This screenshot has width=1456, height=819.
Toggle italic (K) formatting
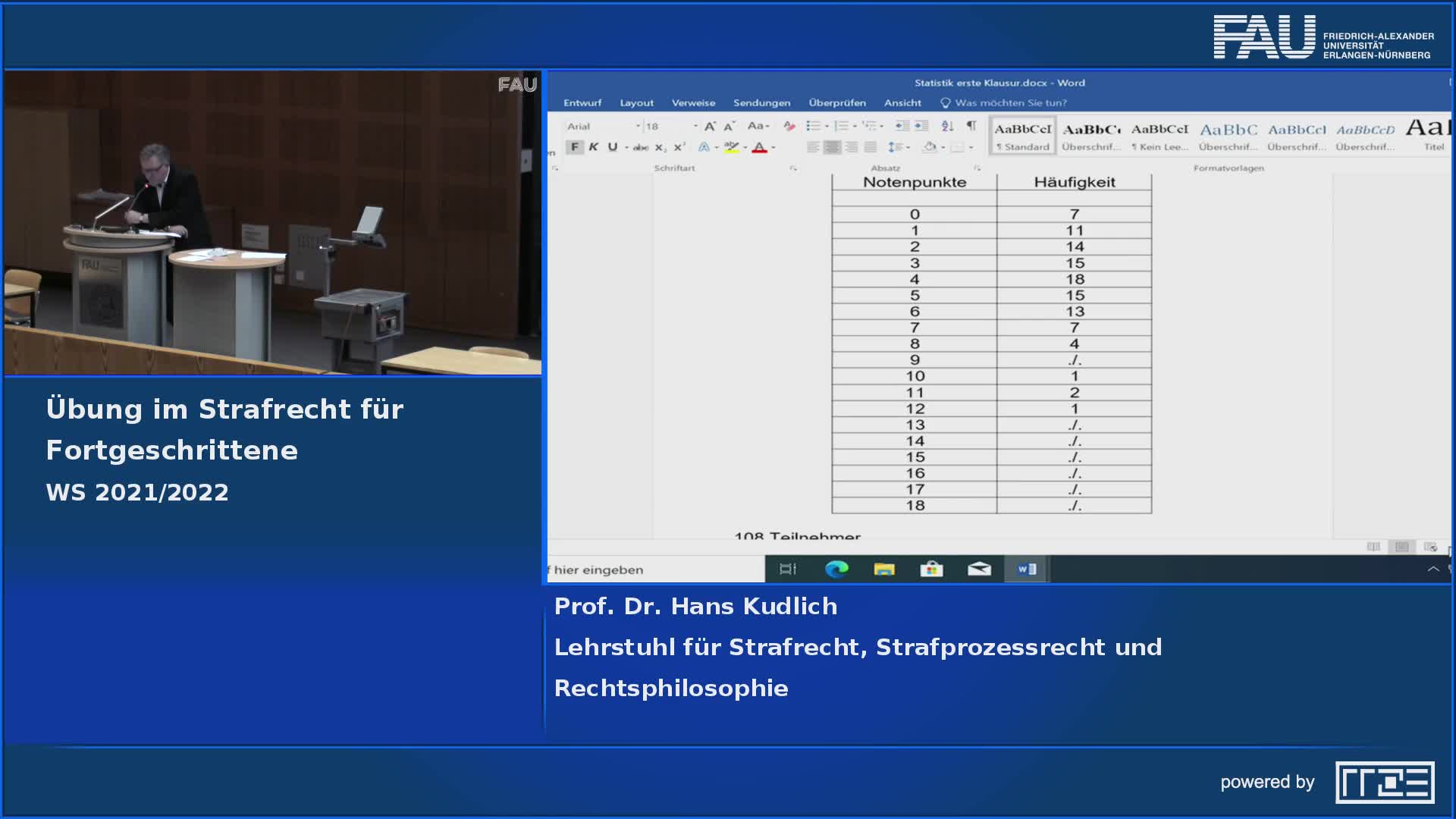click(594, 147)
